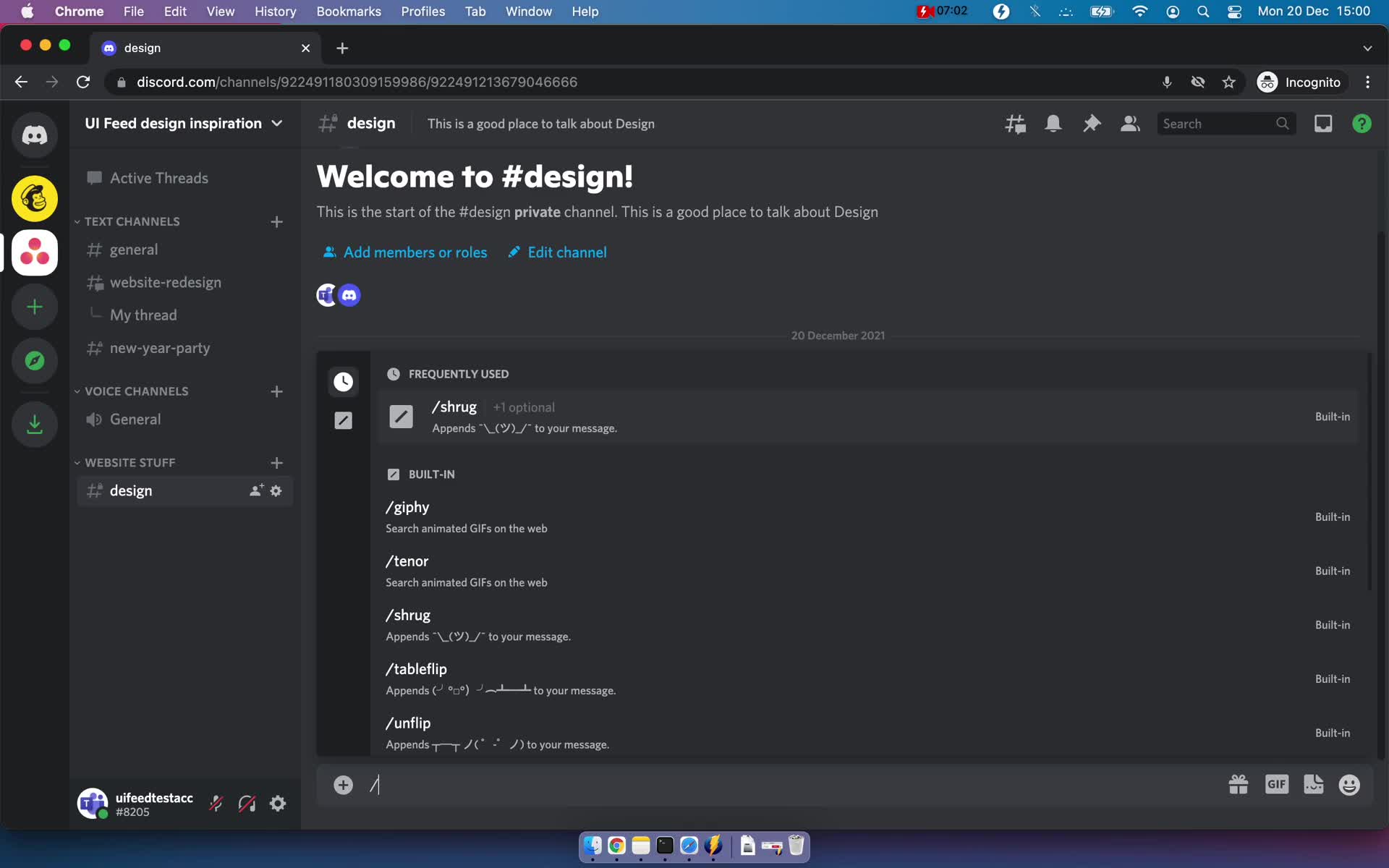The image size is (1389, 868).
Task: Join General voice channel
Action: tap(184, 420)
